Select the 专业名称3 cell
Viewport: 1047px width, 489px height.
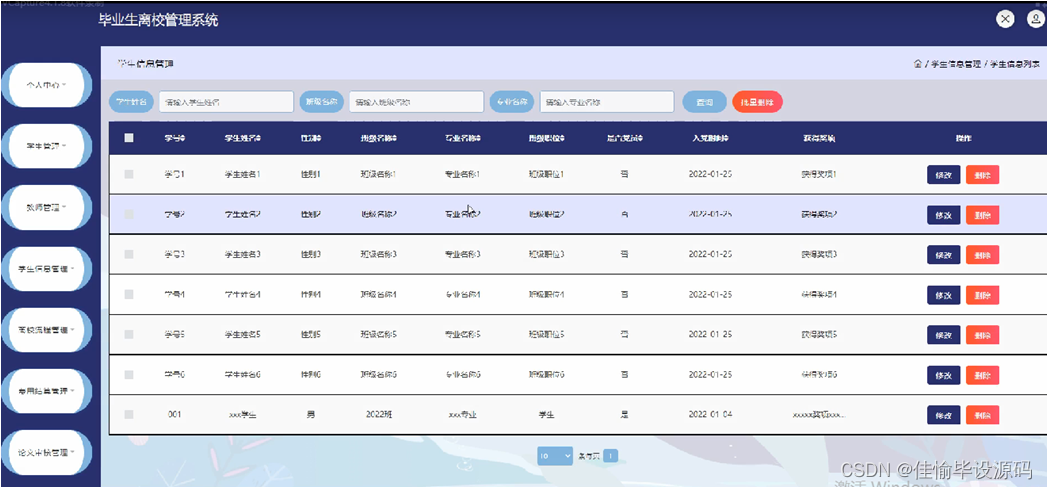(463, 255)
